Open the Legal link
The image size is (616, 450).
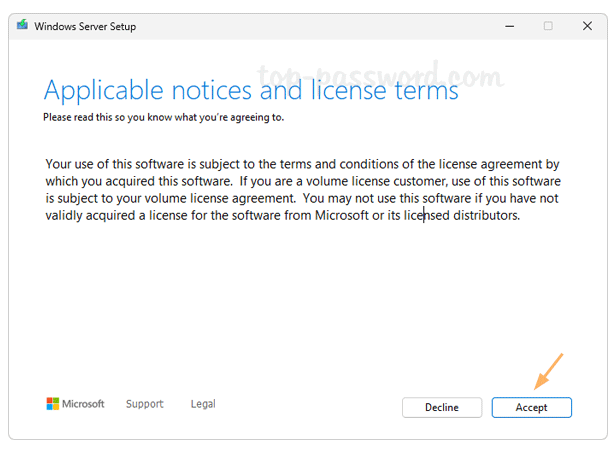coord(203,404)
